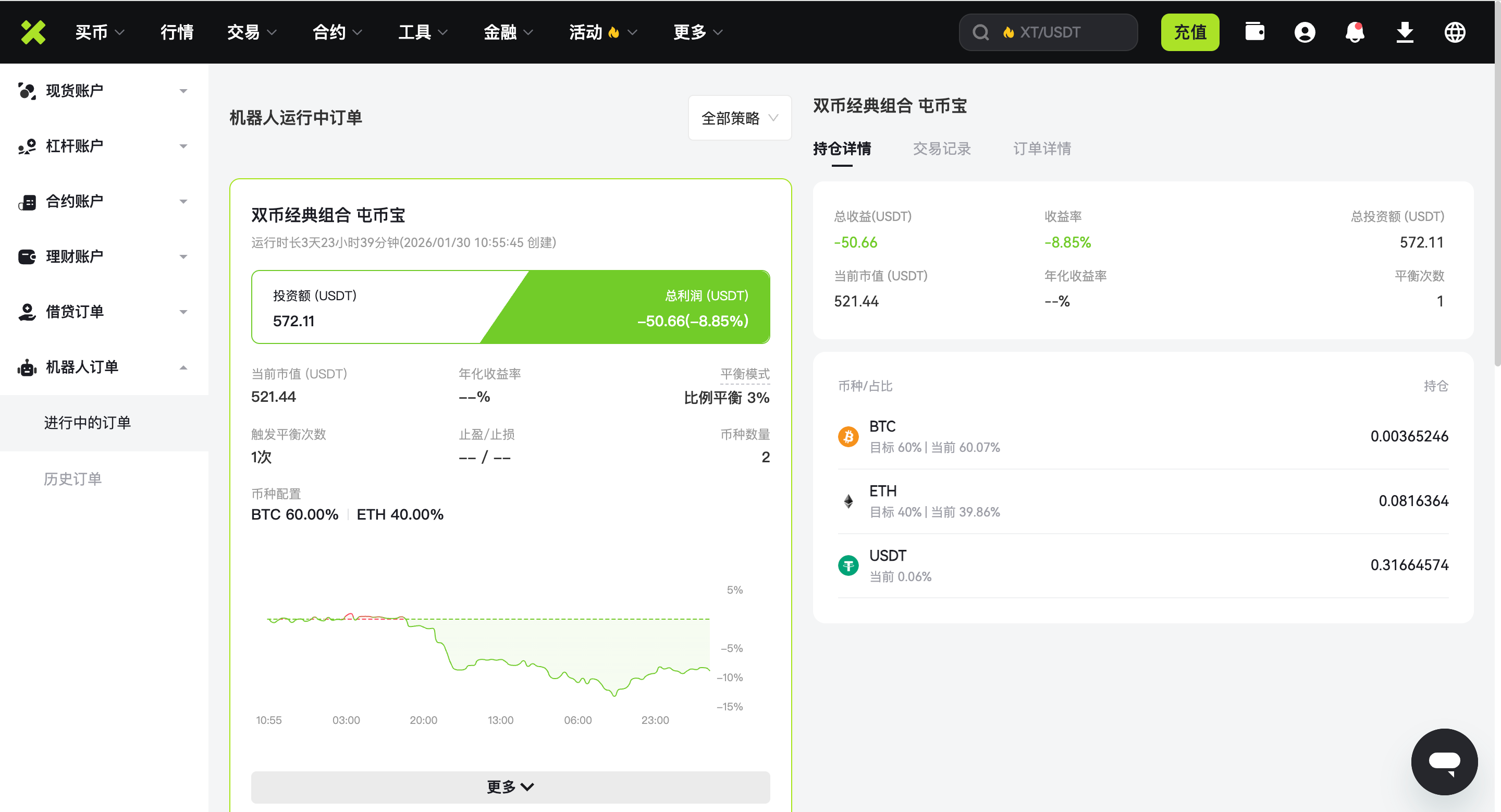Click the ETH 40.00% allocation text
The height and width of the screenshot is (812, 1501).
[400, 515]
